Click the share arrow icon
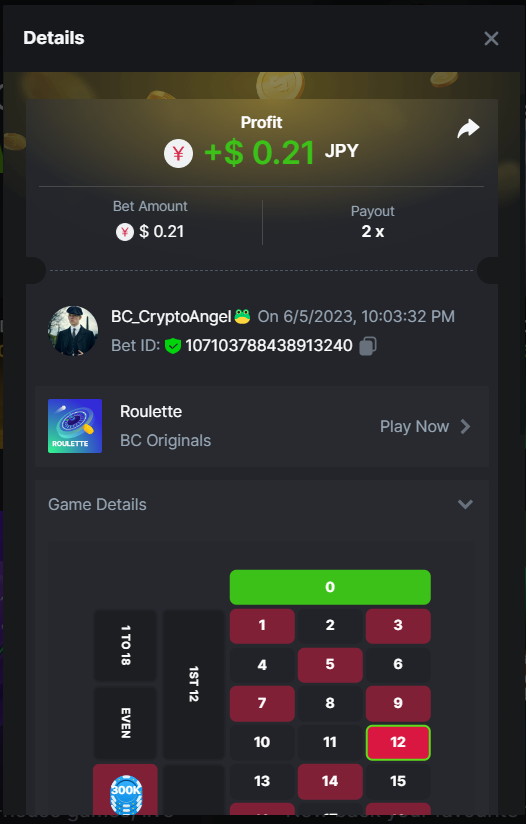The width and height of the screenshot is (526, 824). (x=468, y=128)
